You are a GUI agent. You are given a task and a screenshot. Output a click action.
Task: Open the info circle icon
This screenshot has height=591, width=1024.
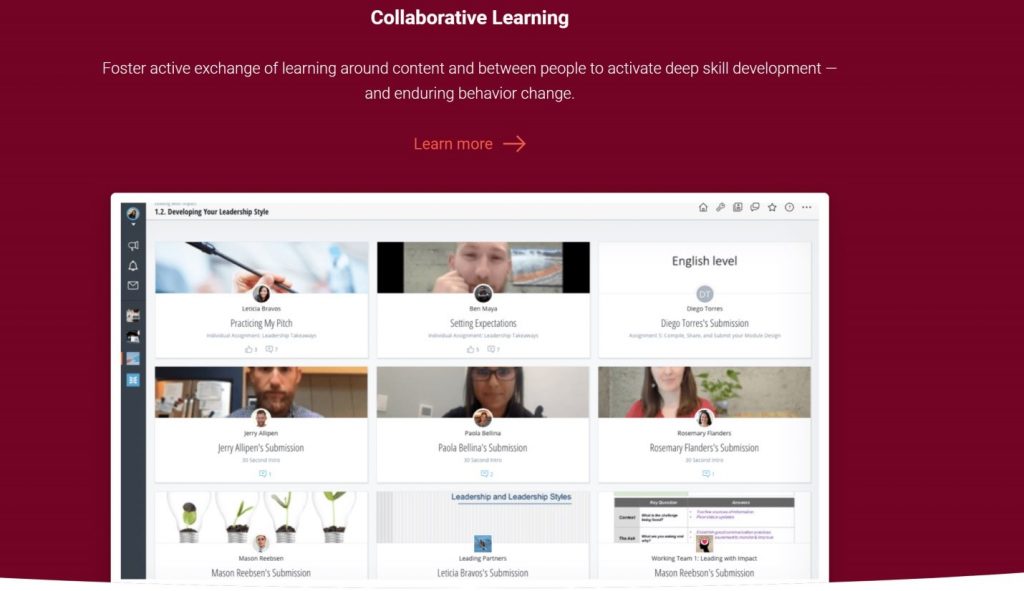[789, 207]
